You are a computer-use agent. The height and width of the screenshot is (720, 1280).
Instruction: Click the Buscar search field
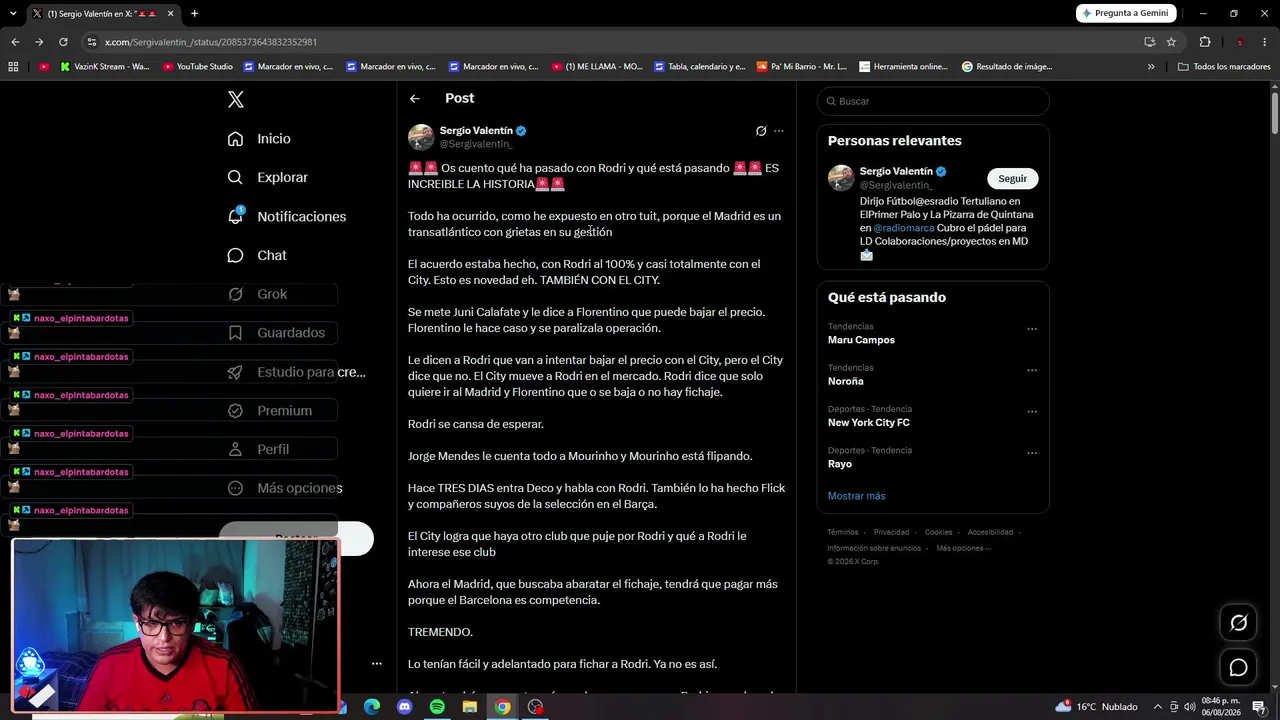pos(933,101)
